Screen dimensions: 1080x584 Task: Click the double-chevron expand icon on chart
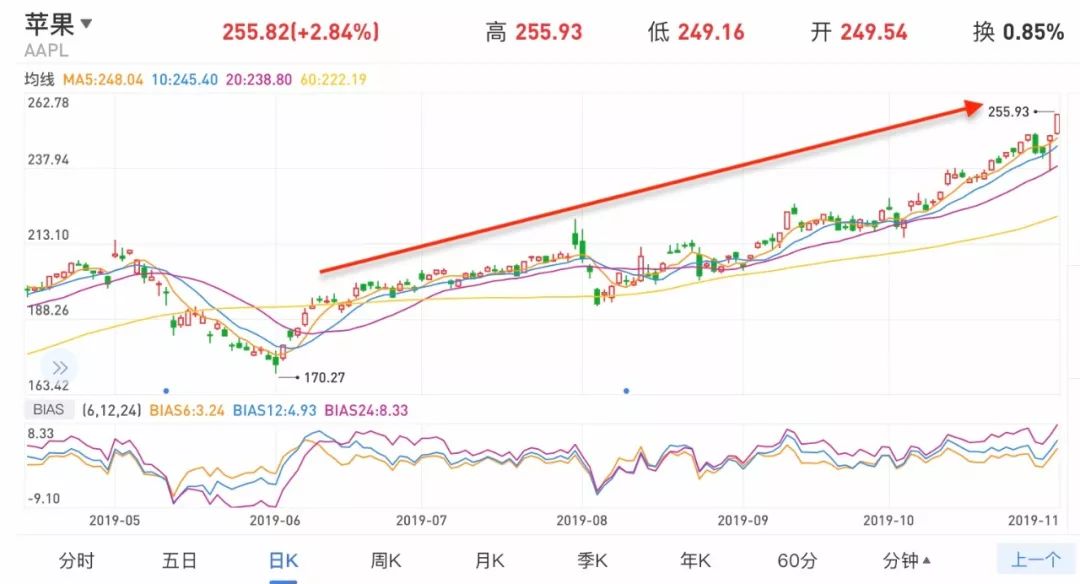60,368
